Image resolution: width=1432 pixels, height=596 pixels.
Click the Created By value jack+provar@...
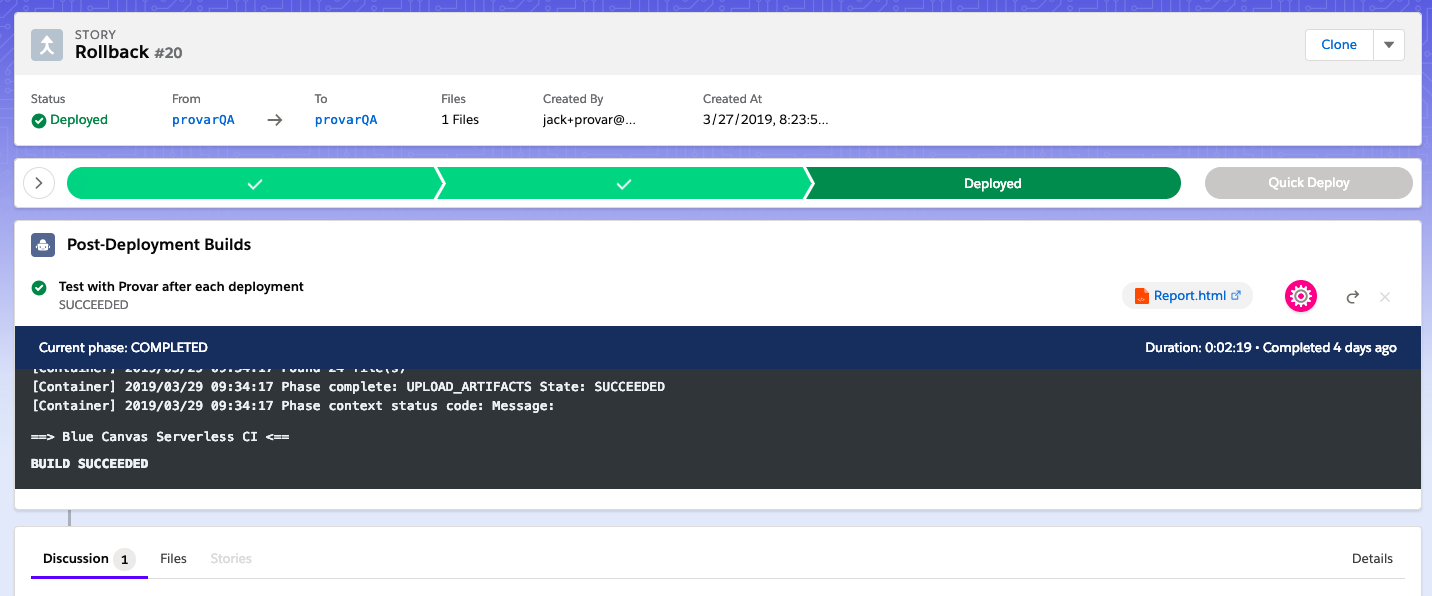(x=590, y=120)
